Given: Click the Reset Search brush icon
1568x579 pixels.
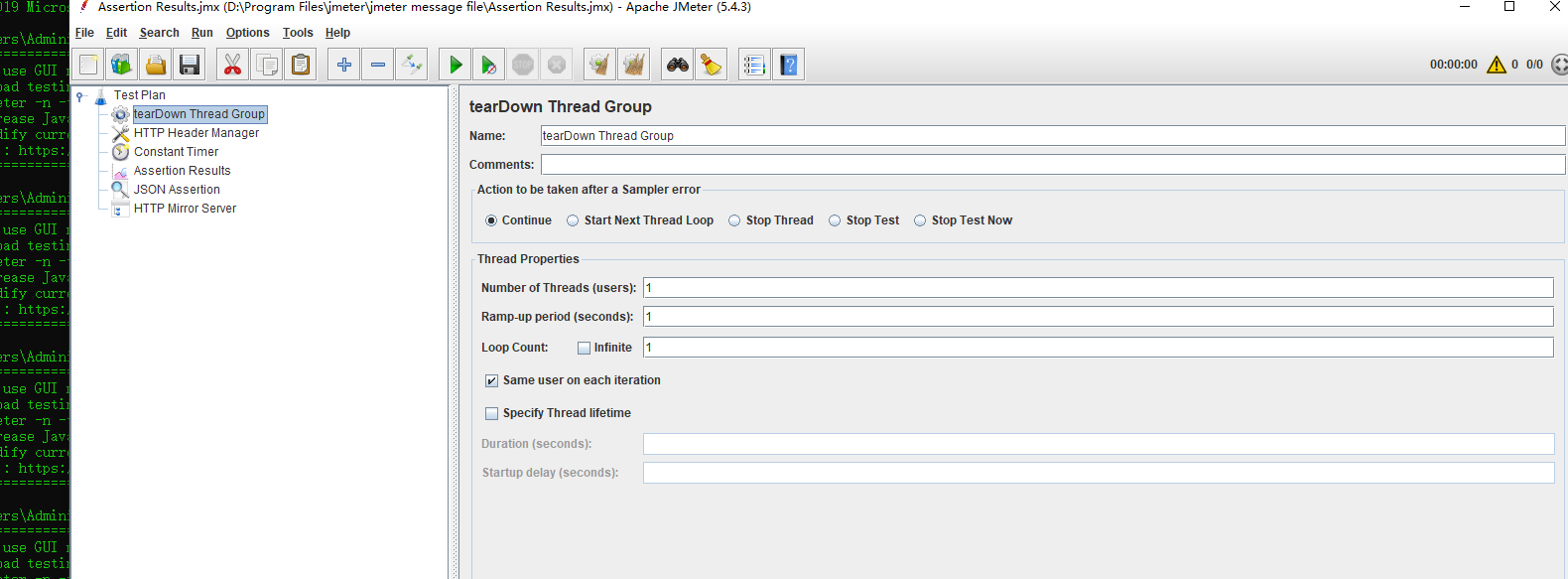Looking at the screenshot, I should point(711,65).
